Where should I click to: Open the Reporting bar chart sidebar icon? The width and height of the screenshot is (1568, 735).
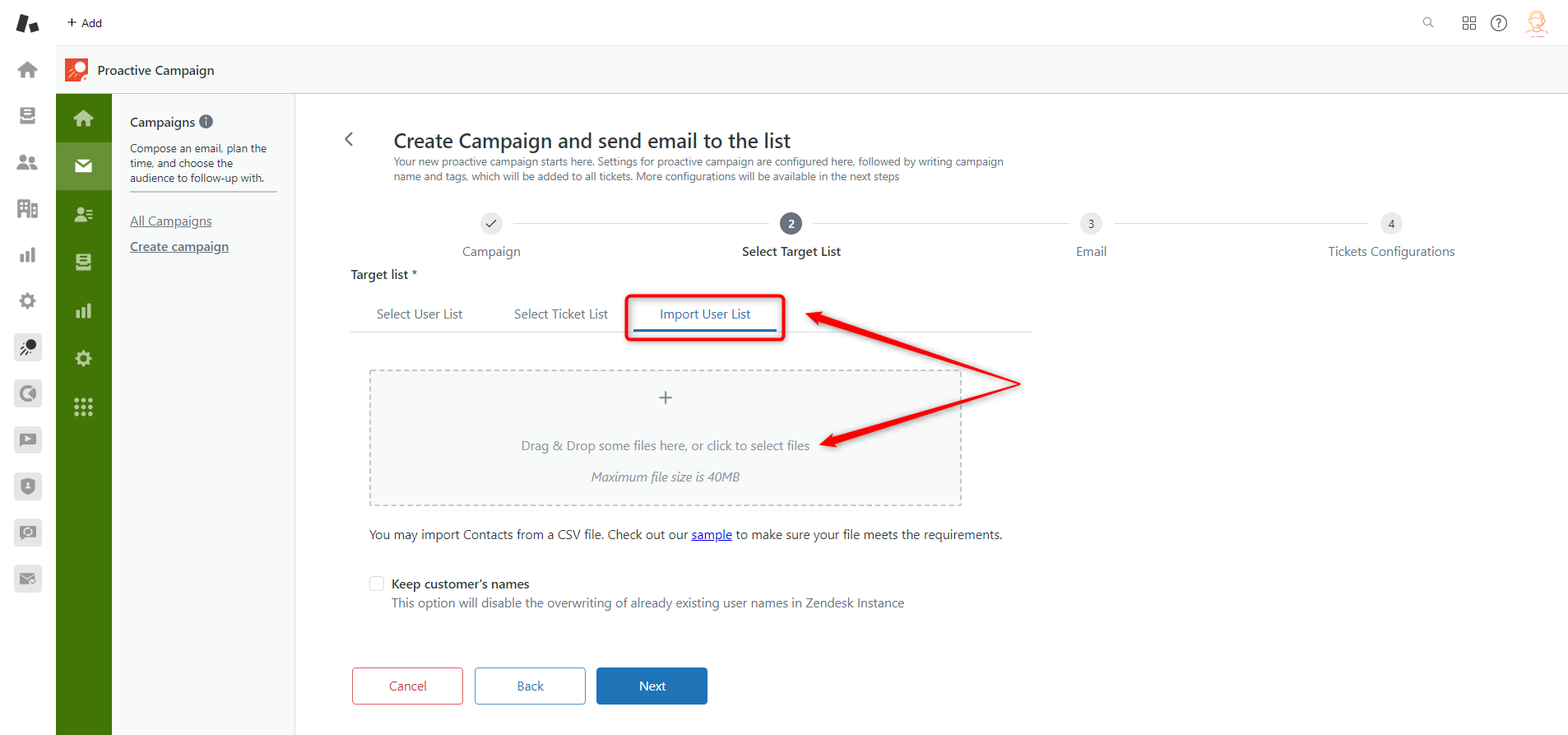(x=27, y=255)
